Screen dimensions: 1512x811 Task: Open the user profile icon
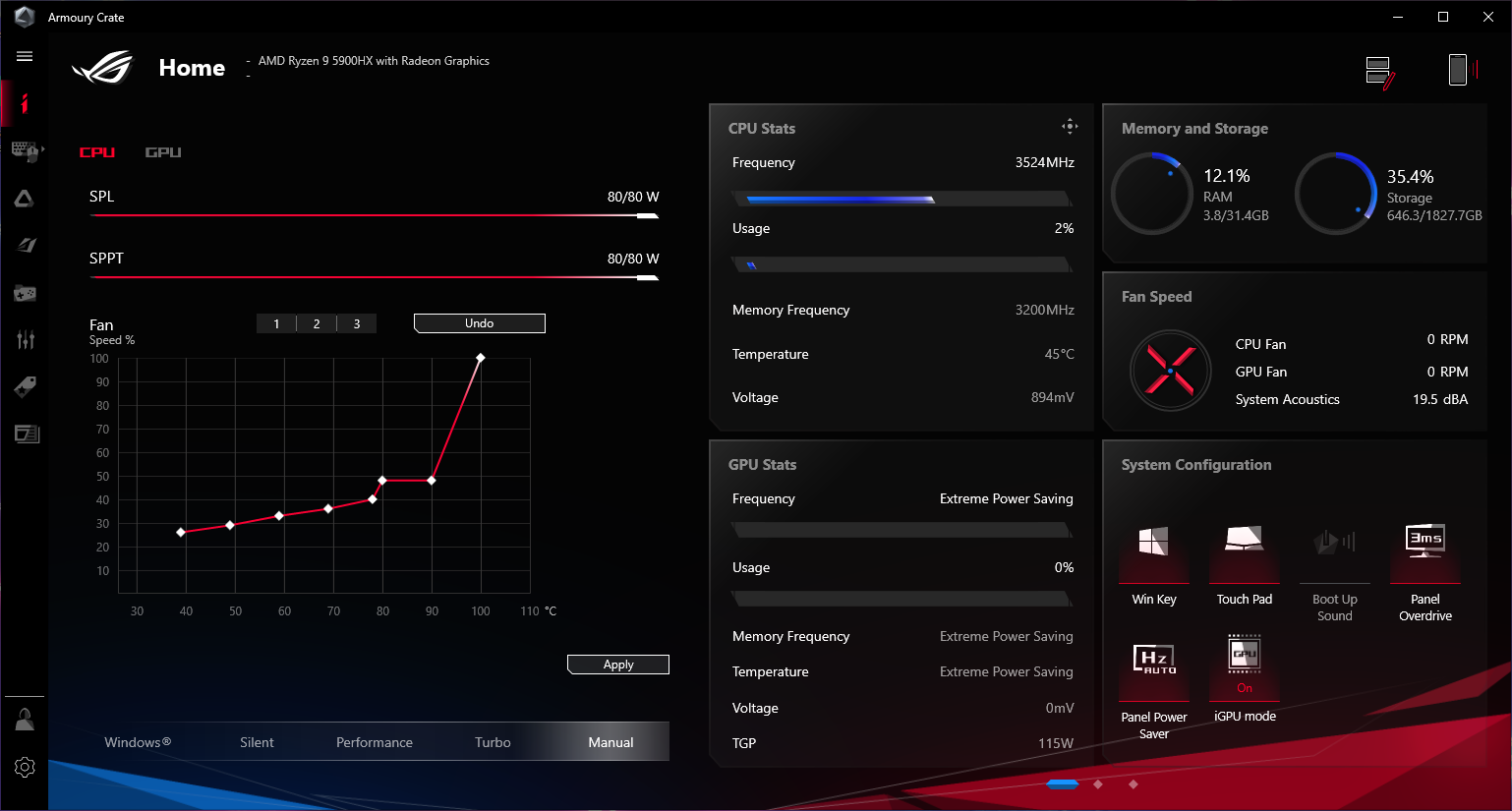click(25, 720)
